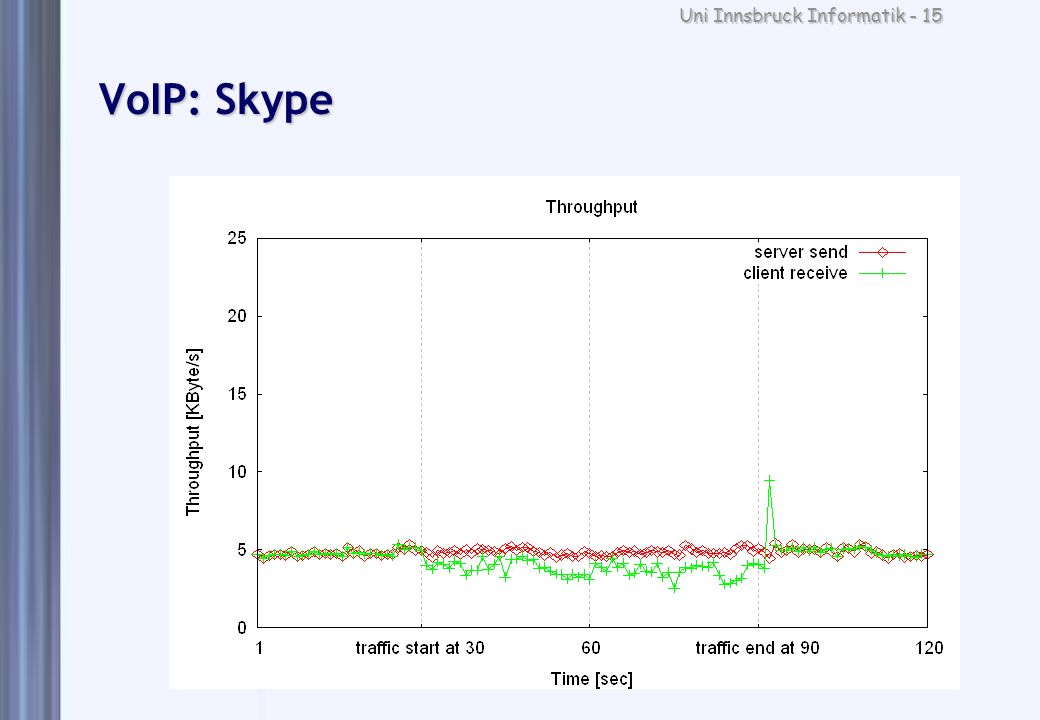
Task: Select the 'client receive' legend label
Action: [x=795, y=273]
